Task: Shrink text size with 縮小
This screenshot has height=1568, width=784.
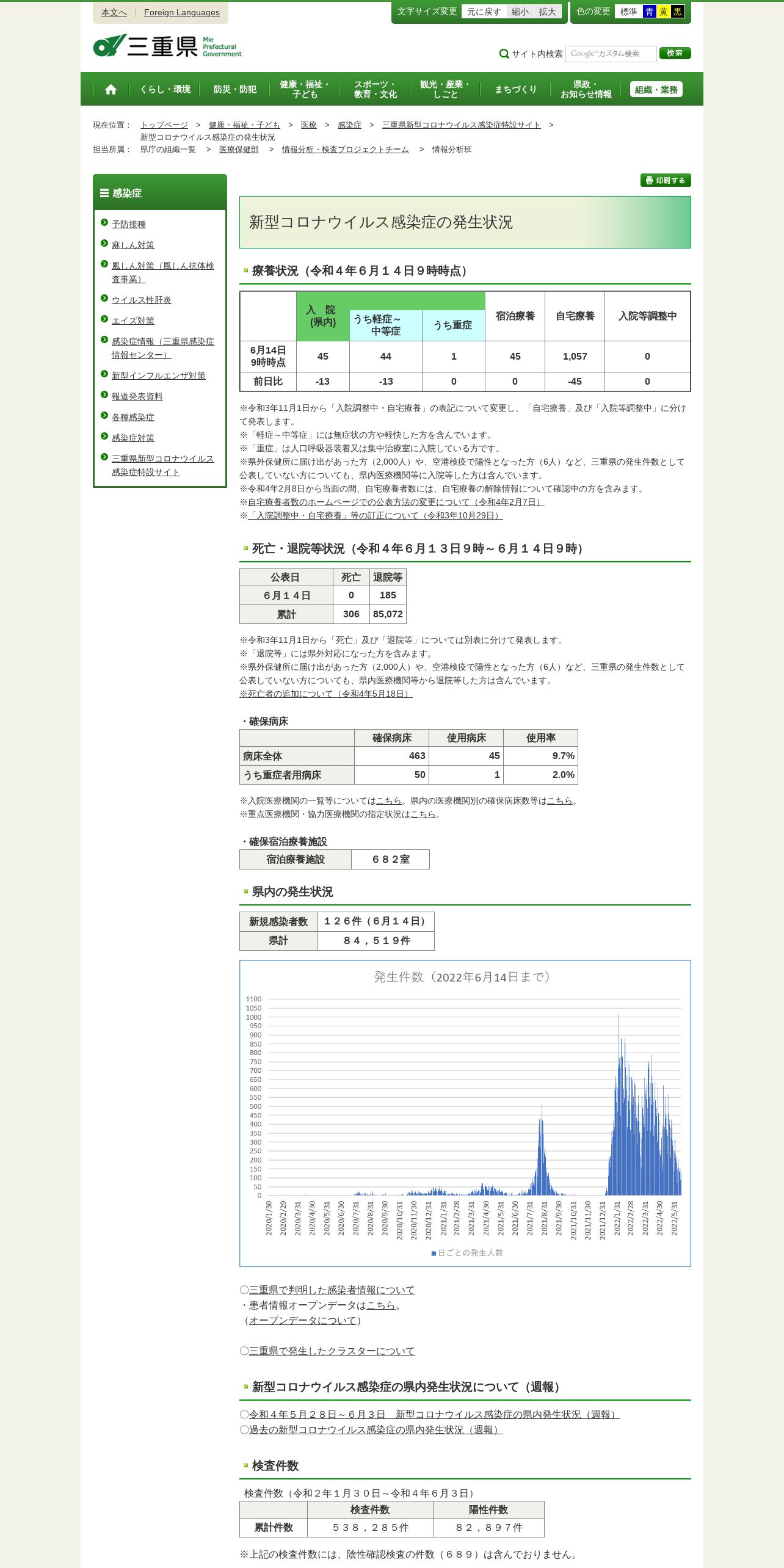Action: coord(520,12)
